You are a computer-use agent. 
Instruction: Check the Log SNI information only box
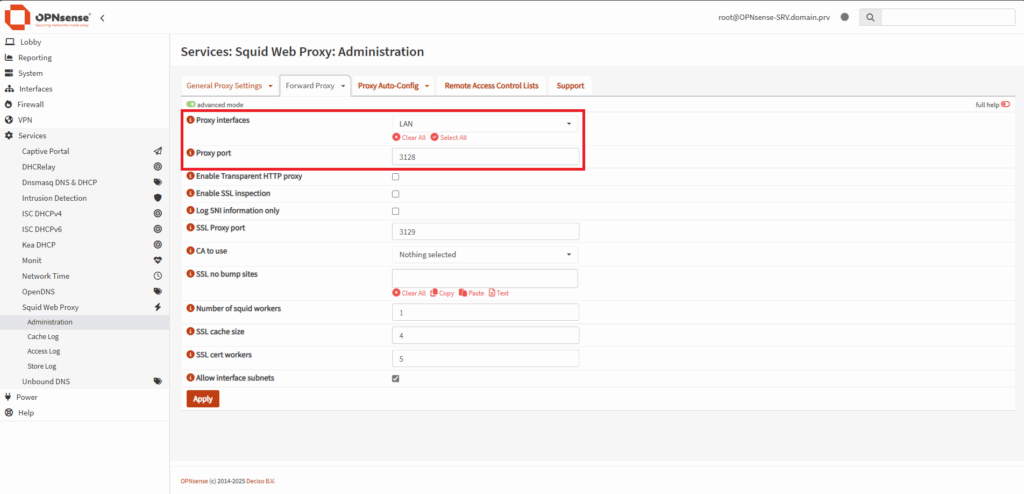(395, 211)
